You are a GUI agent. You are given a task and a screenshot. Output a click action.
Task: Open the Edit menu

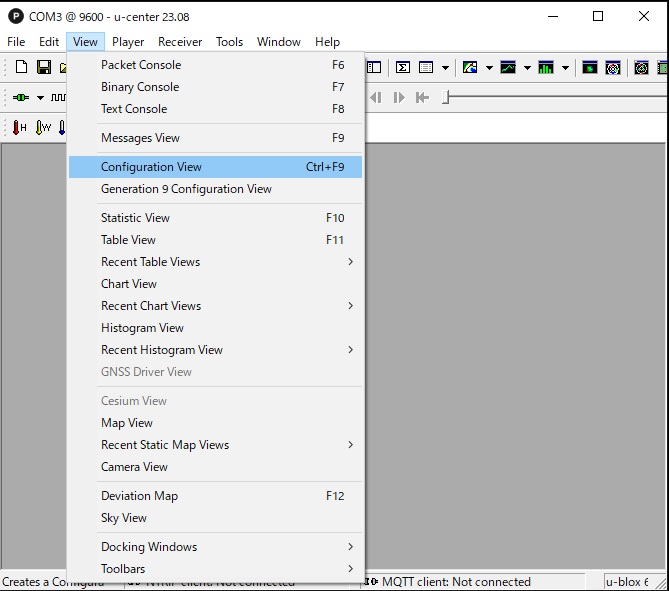(x=49, y=42)
